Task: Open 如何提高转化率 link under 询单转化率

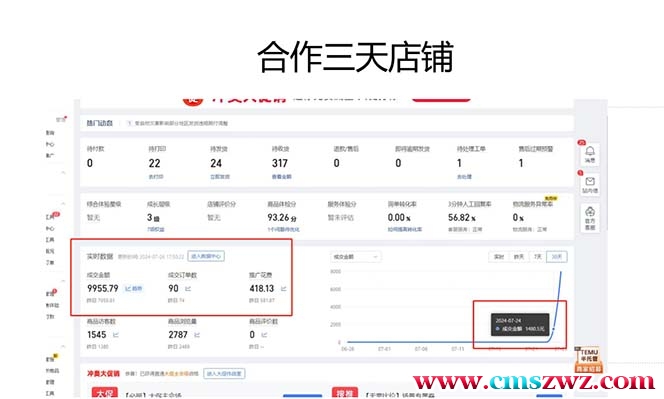Action: [405, 229]
